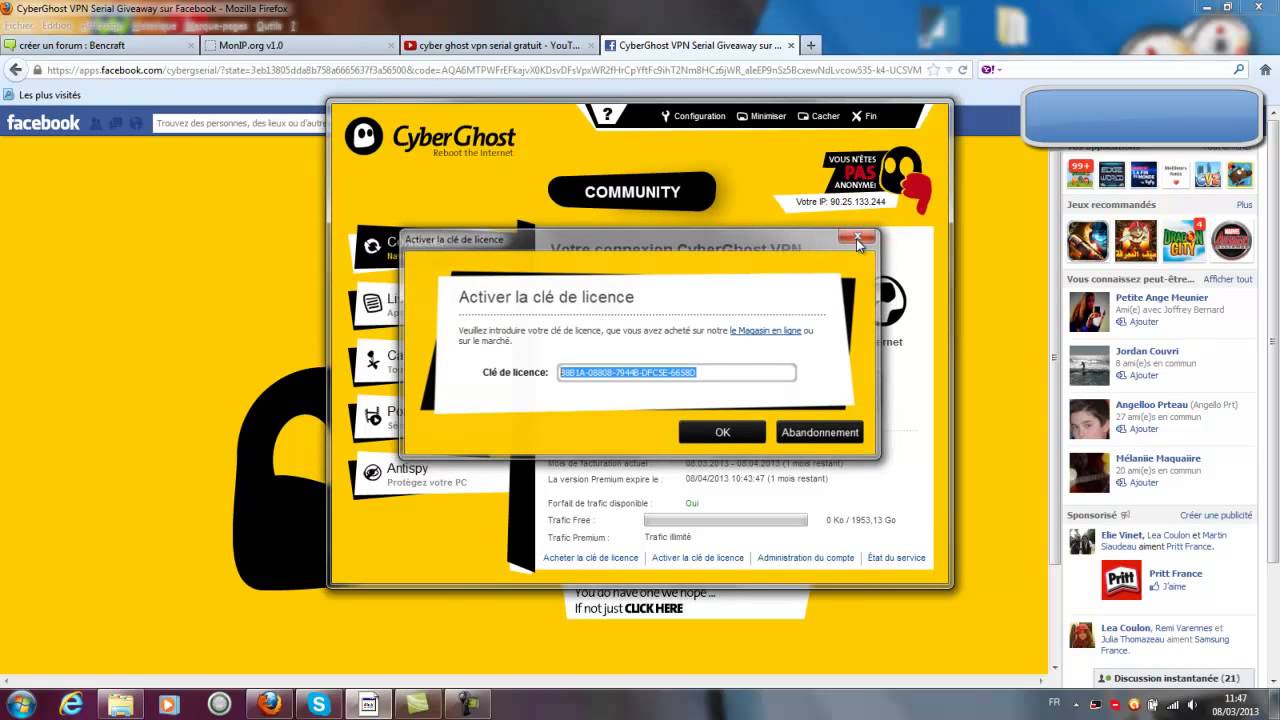Click the Abandonnement button
This screenshot has width=1280, height=720.
[820, 432]
